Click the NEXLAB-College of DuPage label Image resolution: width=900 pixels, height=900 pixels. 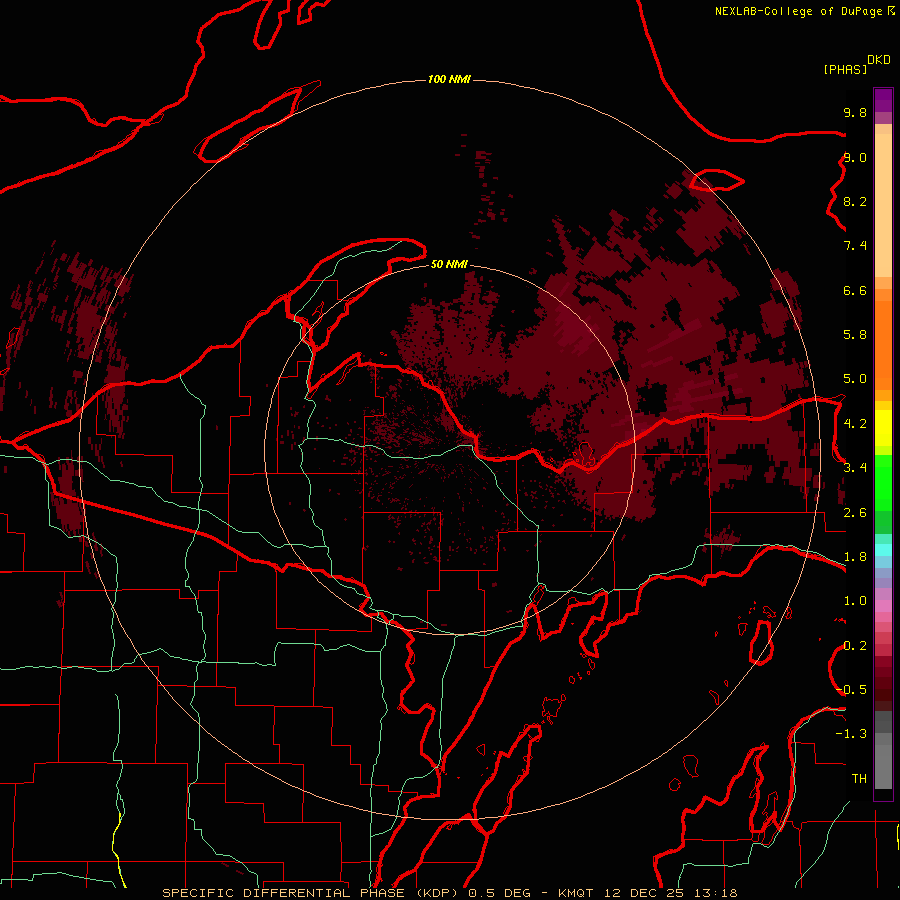[803, 11]
